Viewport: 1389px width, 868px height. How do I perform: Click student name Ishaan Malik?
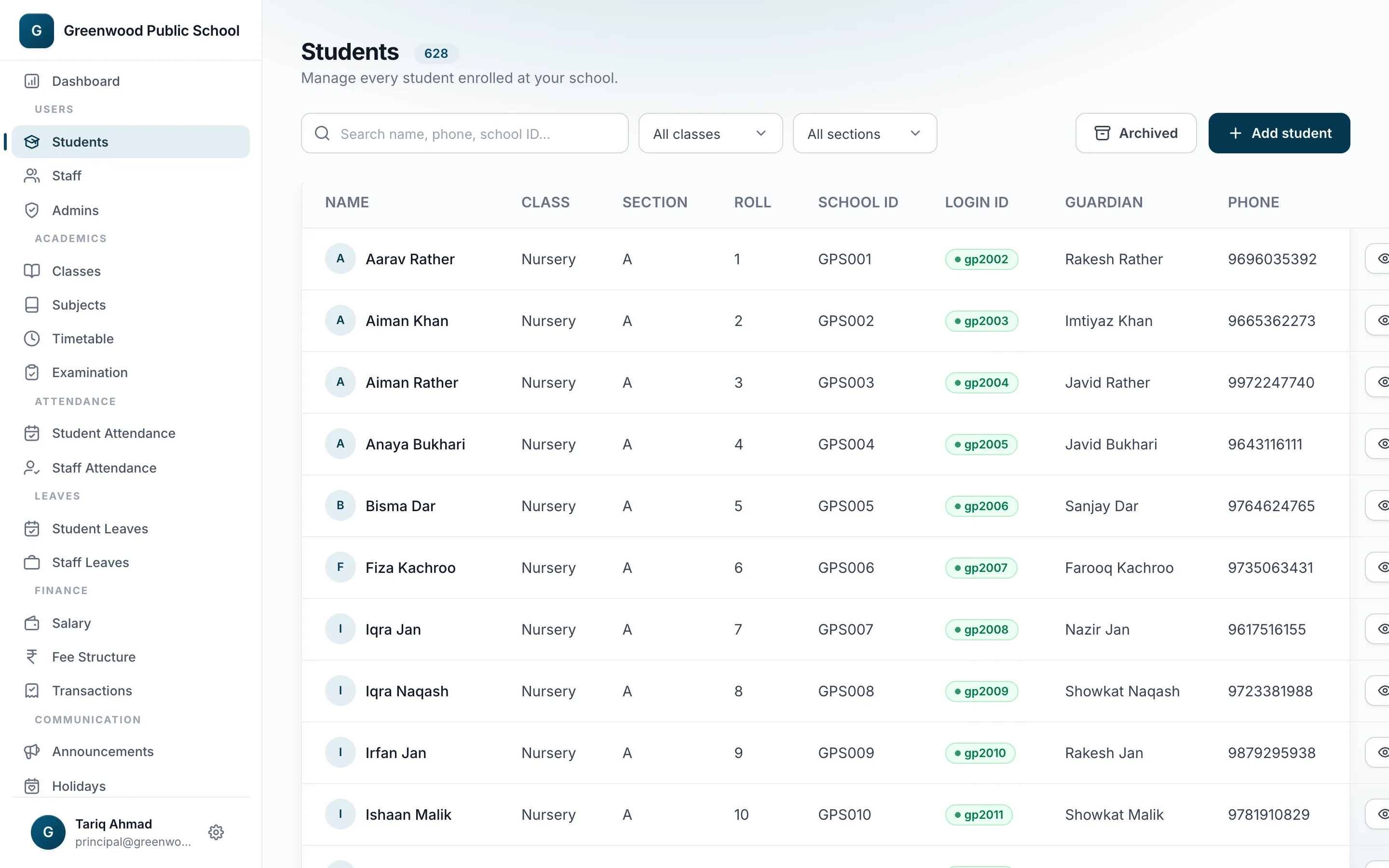click(409, 814)
